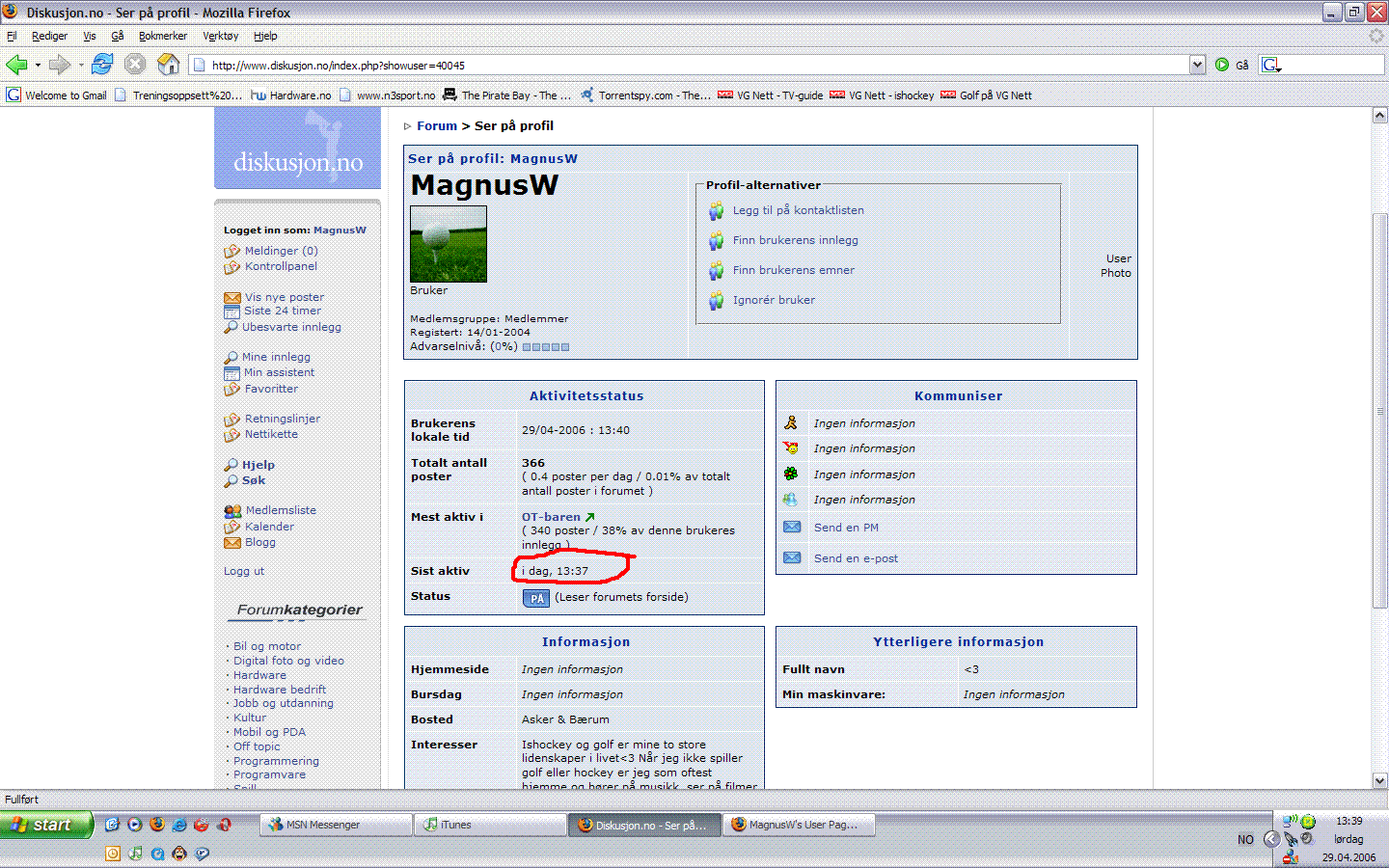Click the Forum breadcrumb link
The width and height of the screenshot is (1389, 868).
[437, 125]
